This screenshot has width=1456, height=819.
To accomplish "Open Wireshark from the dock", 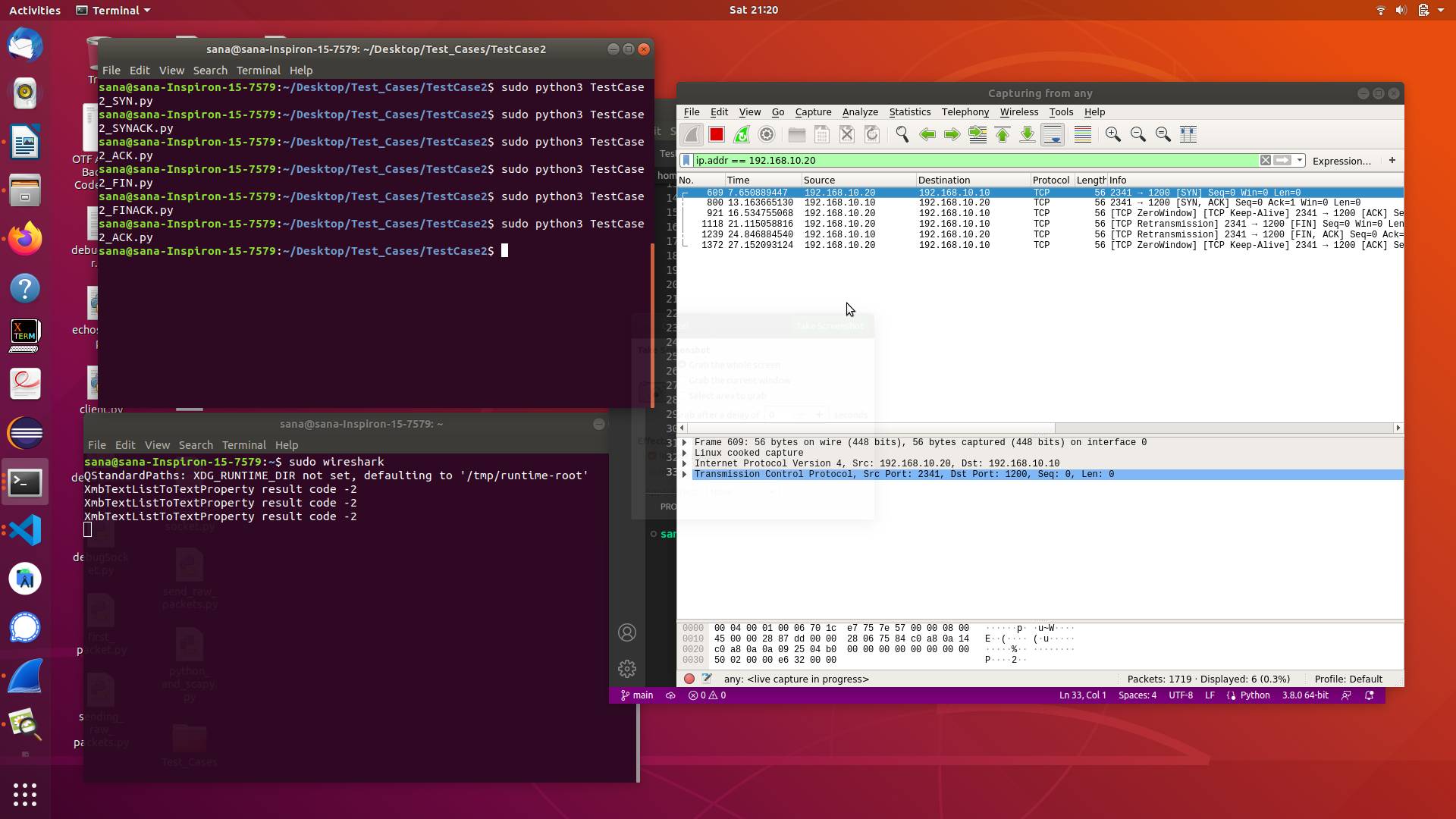I will [x=25, y=676].
